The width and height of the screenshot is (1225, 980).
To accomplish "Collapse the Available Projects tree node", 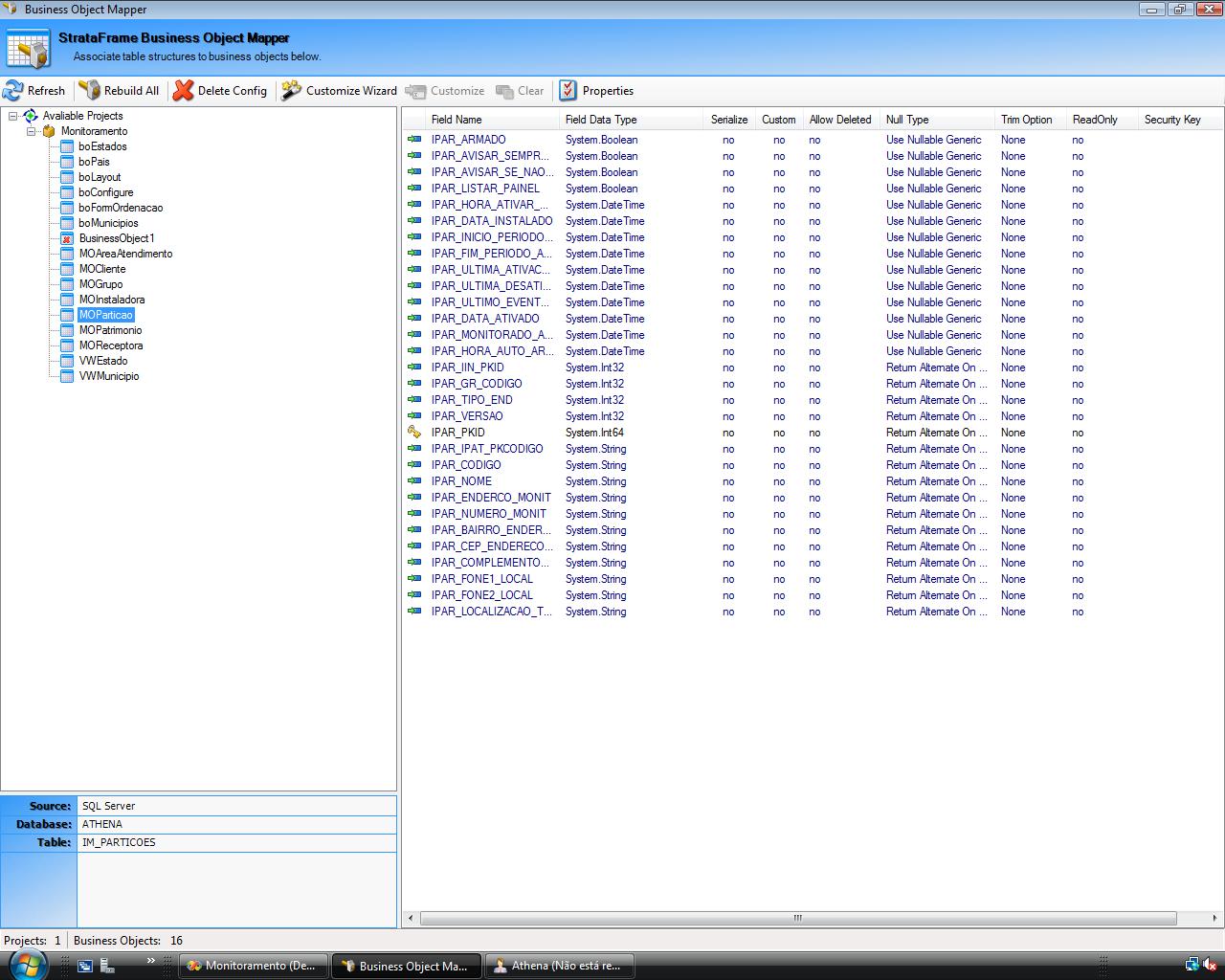I will (13, 116).
